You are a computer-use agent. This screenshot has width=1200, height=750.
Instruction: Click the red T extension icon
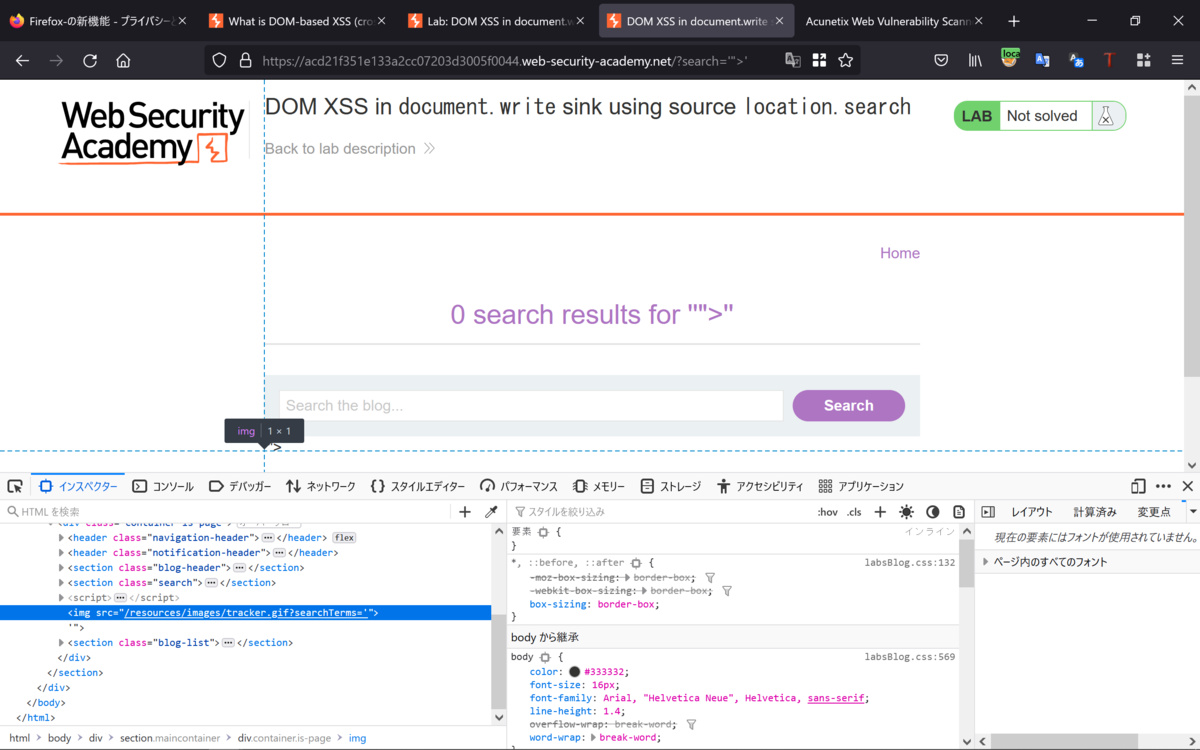1109,60
